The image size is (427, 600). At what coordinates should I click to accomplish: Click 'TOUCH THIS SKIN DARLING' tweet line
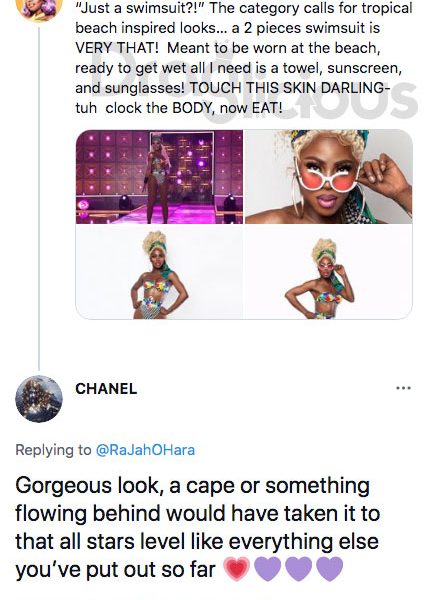click(x=288, y=88)
